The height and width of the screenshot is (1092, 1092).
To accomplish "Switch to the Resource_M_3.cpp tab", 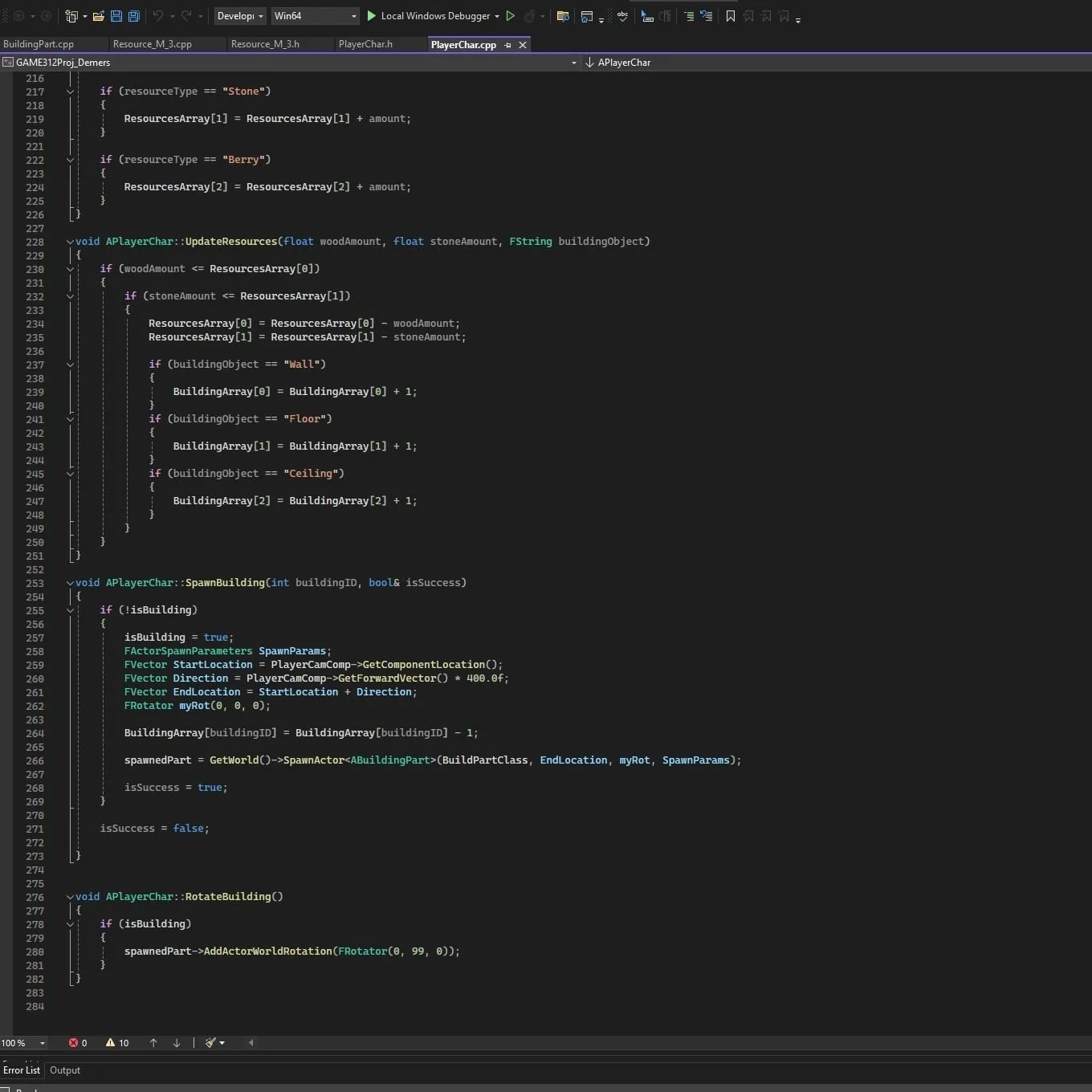I will pos(153,44).
